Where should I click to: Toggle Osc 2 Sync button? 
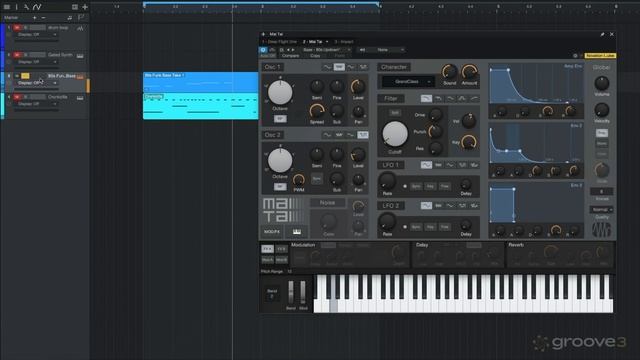pos(316,179)
